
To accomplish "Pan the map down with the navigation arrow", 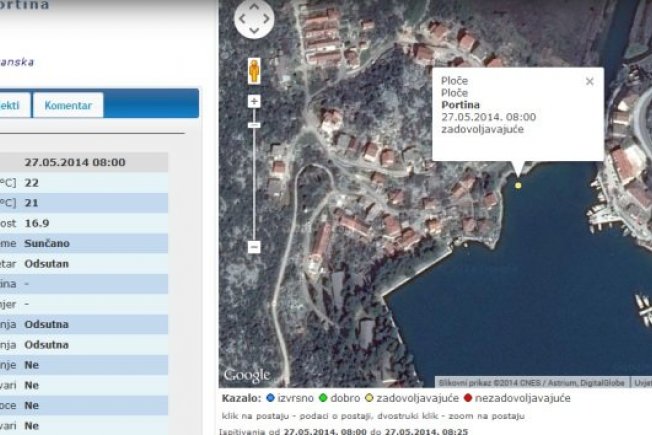I will click(x=254, y=31).
